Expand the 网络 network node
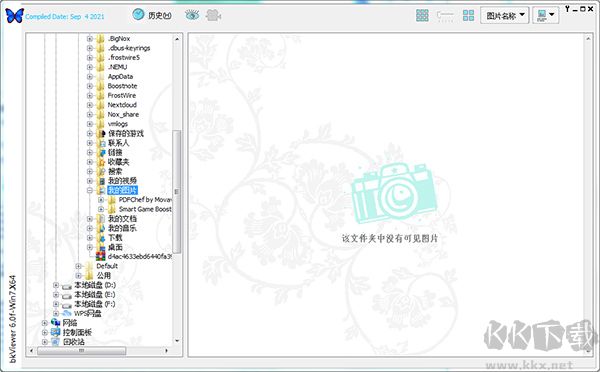This screenshot has width=600, height=372. [45, 323]
